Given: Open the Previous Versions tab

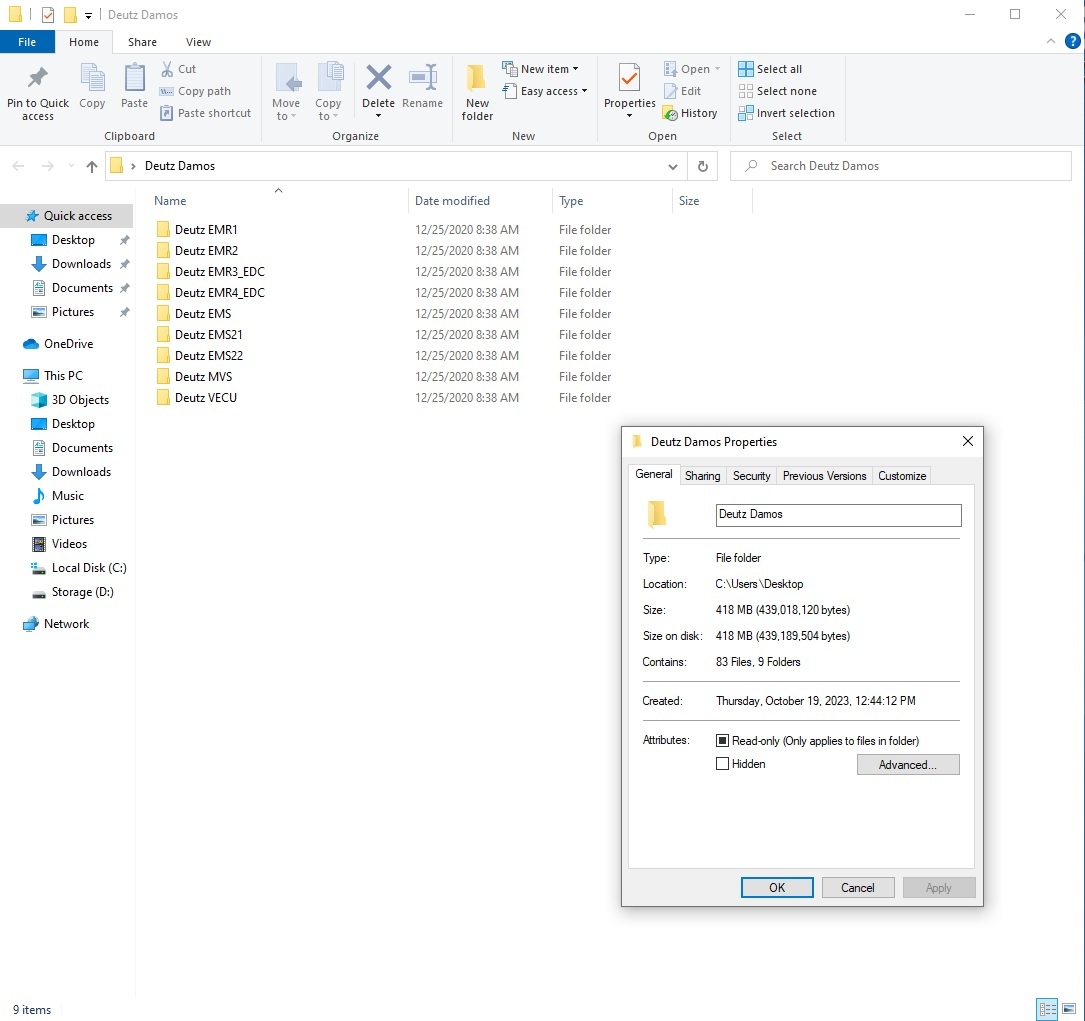Looking at the screenshot, I should [x=824, y=476].
